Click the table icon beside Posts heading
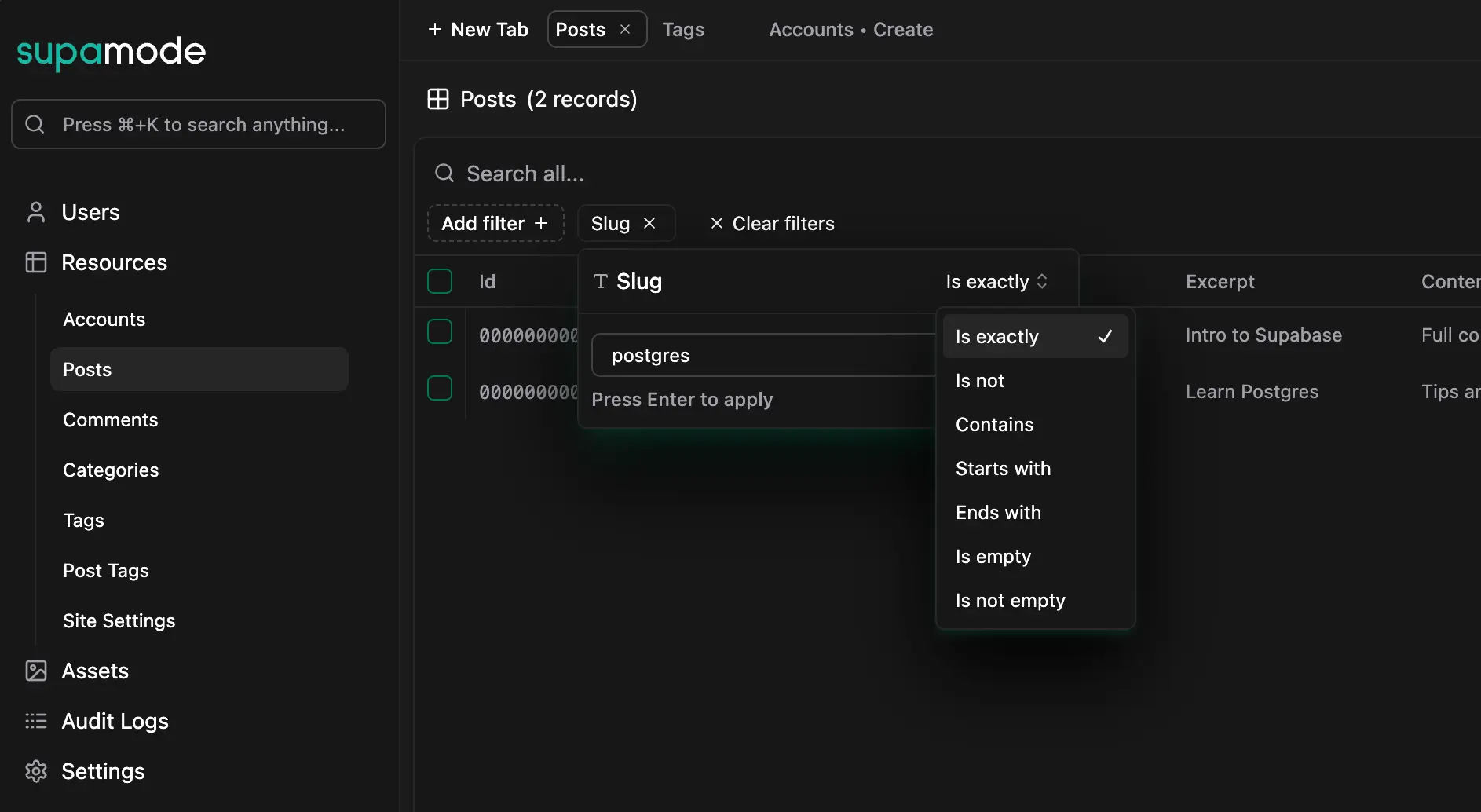Image resolution: width=1481 pixels, height=812 pixels. 438,99
